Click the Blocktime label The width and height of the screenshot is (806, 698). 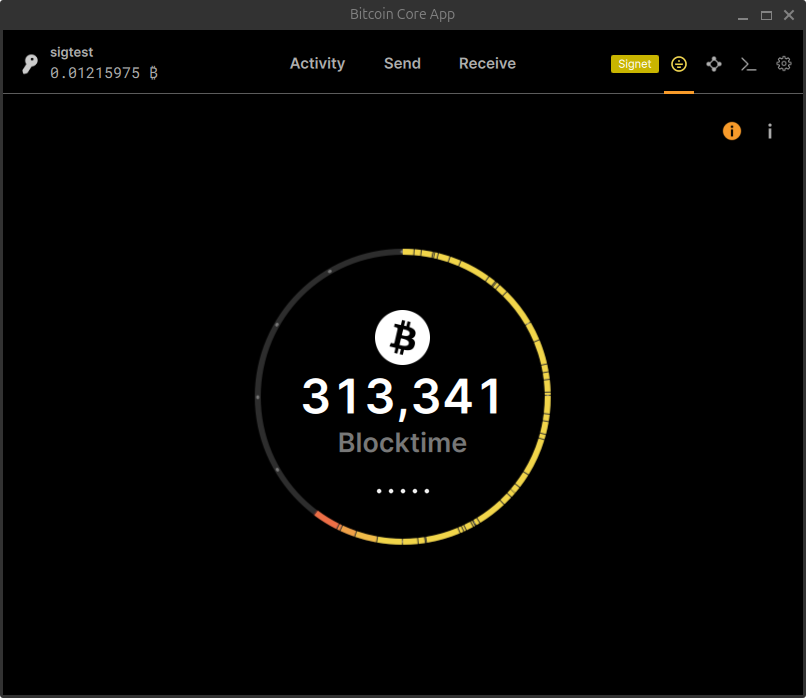pos(402,443)
